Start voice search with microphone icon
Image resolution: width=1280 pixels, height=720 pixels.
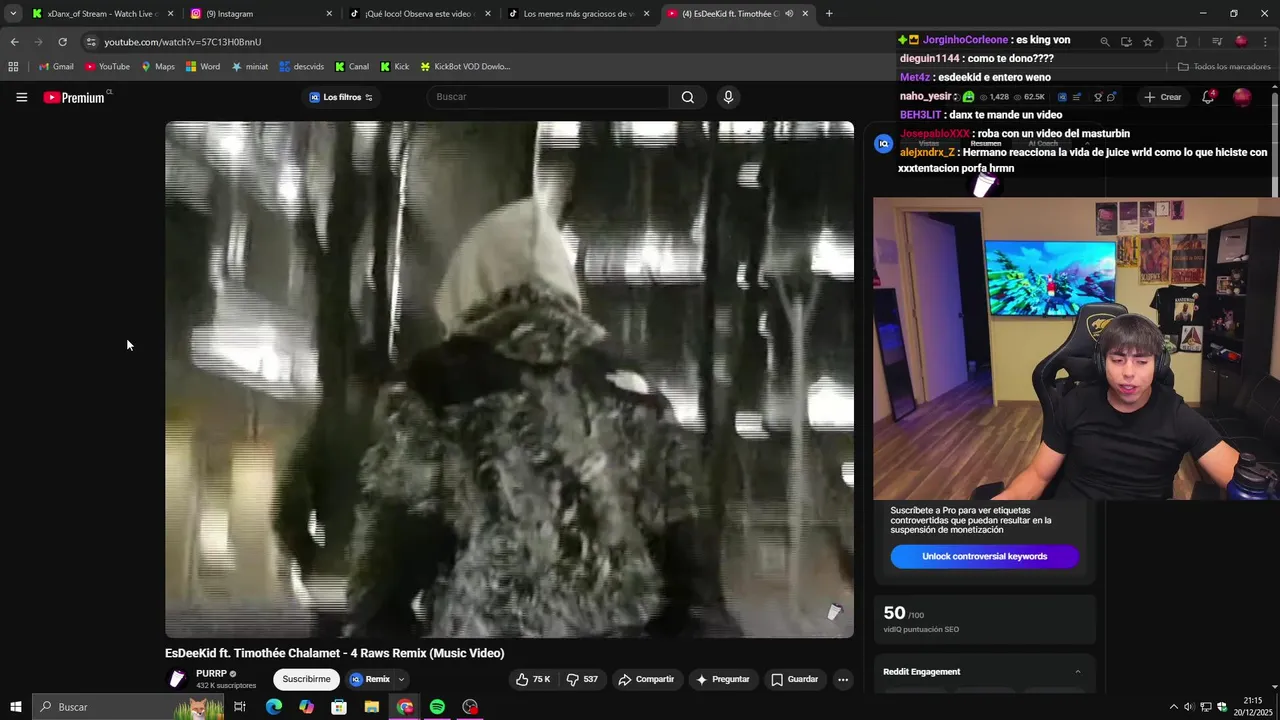(728, 97)
